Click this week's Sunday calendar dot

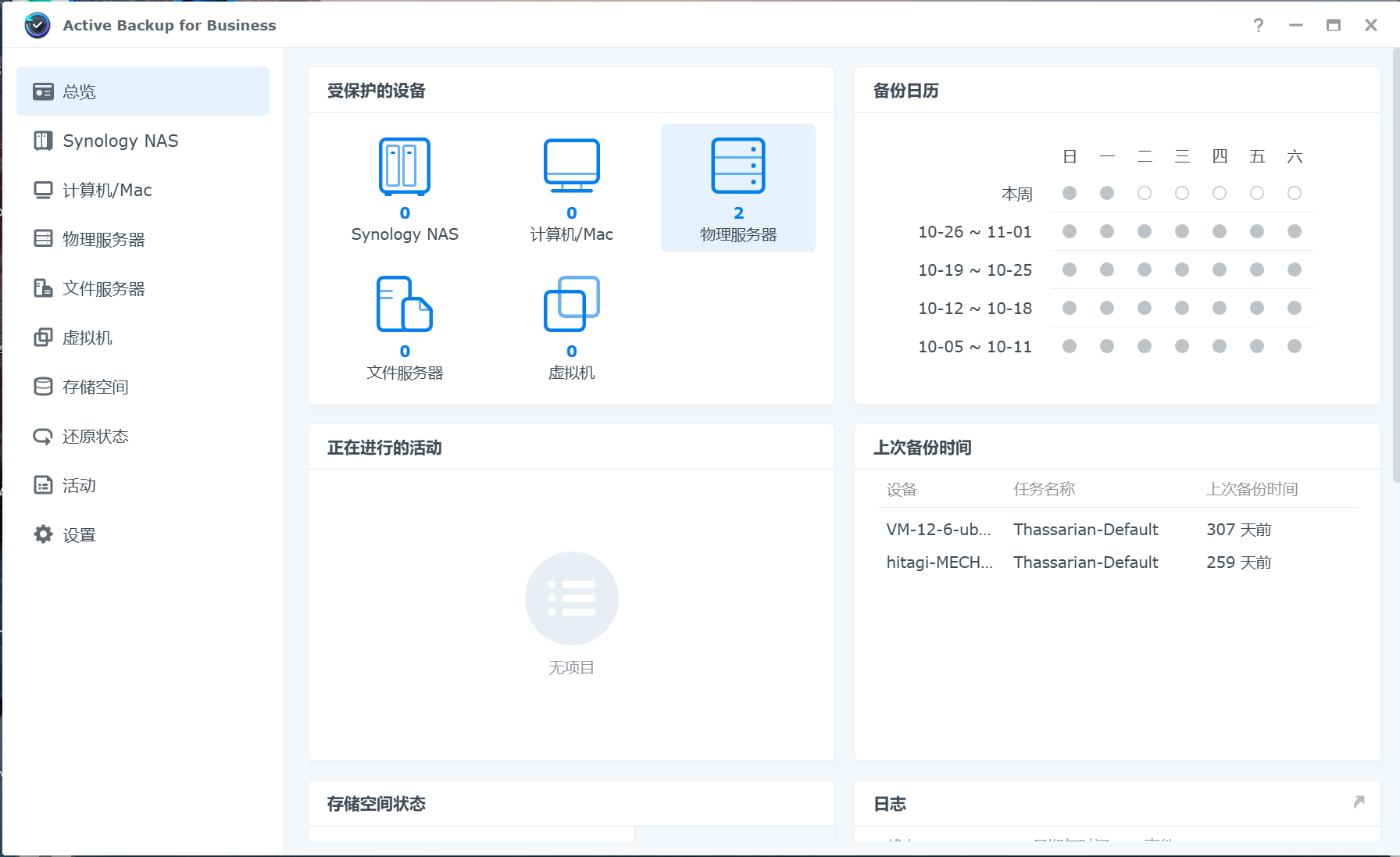(x=1070, y=193)
